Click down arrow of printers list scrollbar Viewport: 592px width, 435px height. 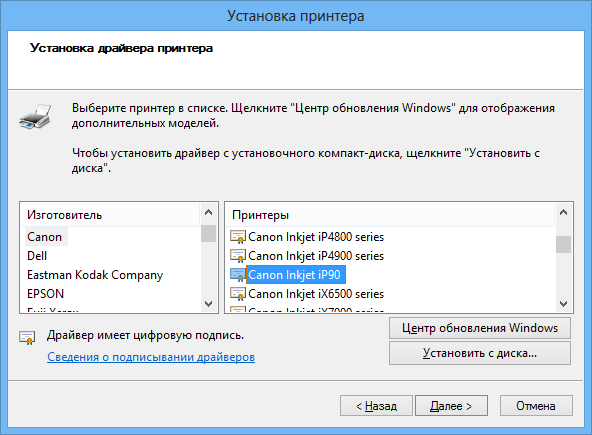pyautogui.click(x=563, y=303)
